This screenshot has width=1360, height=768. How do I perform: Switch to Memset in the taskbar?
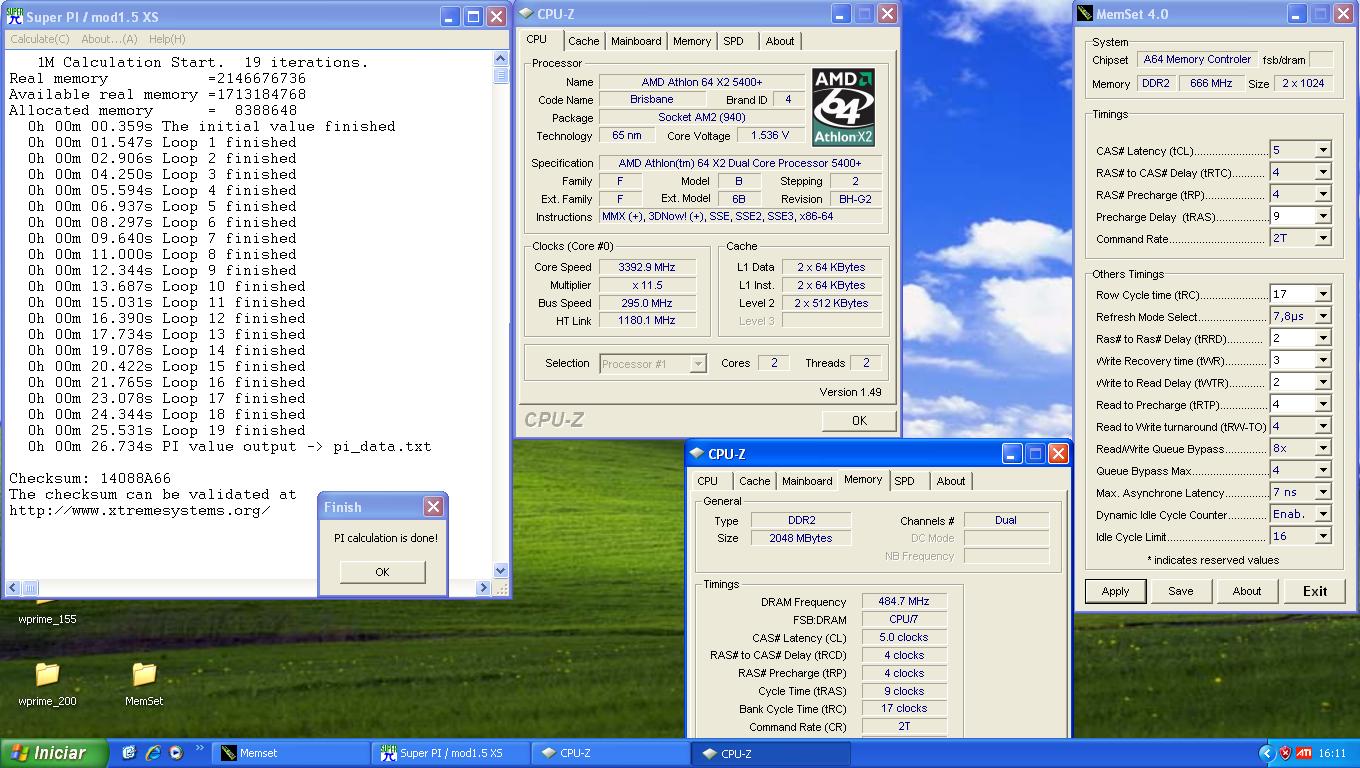tap(290, 753)
